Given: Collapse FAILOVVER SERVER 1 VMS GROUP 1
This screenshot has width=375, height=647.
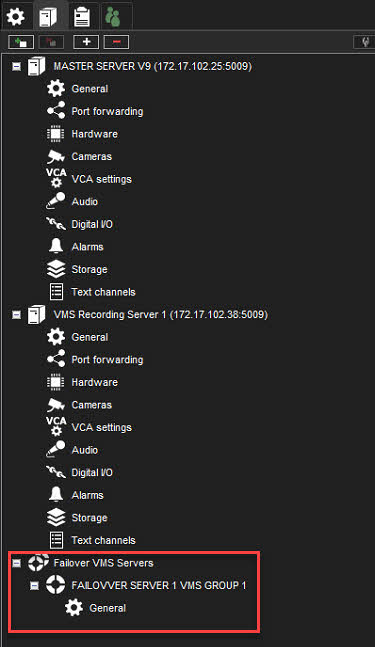Looking at the screenshot, I should coord(35,586).
